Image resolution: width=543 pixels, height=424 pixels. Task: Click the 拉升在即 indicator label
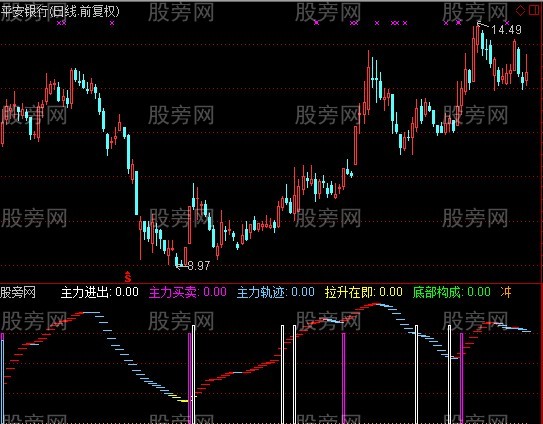coord(364,292)
